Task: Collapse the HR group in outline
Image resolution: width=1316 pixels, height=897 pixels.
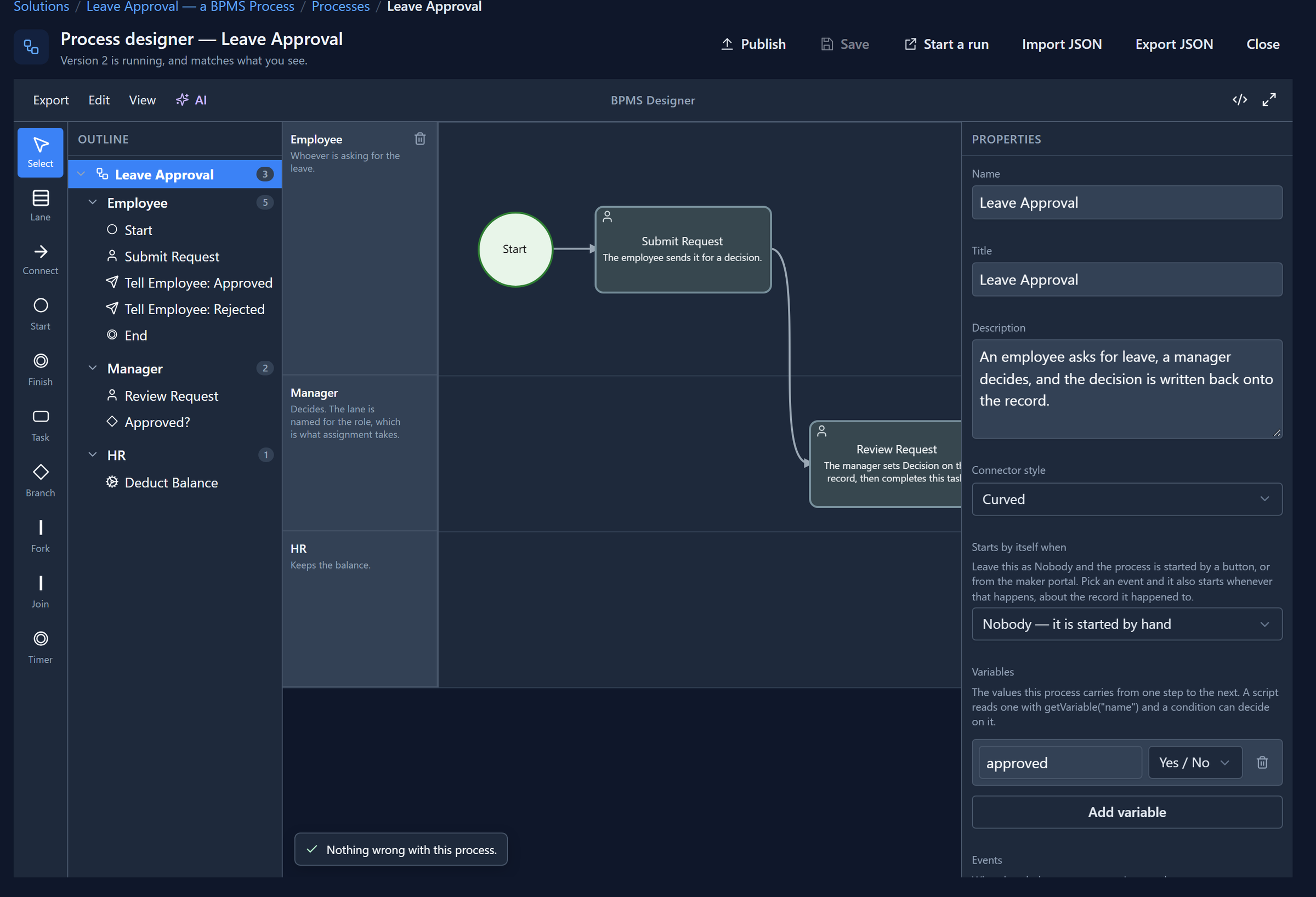Action: click(93, 455)
